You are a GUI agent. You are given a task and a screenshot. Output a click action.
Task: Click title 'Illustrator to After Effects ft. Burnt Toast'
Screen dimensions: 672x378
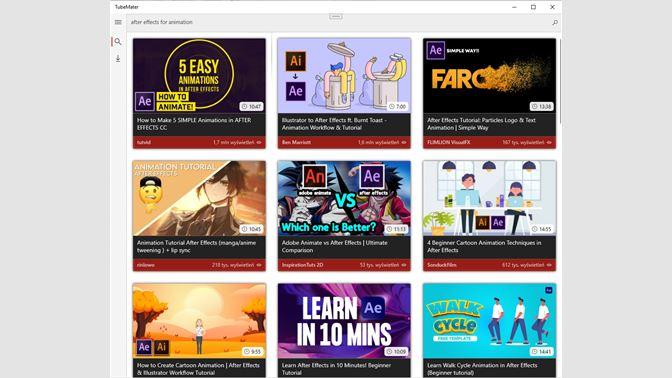pos(334,124)
